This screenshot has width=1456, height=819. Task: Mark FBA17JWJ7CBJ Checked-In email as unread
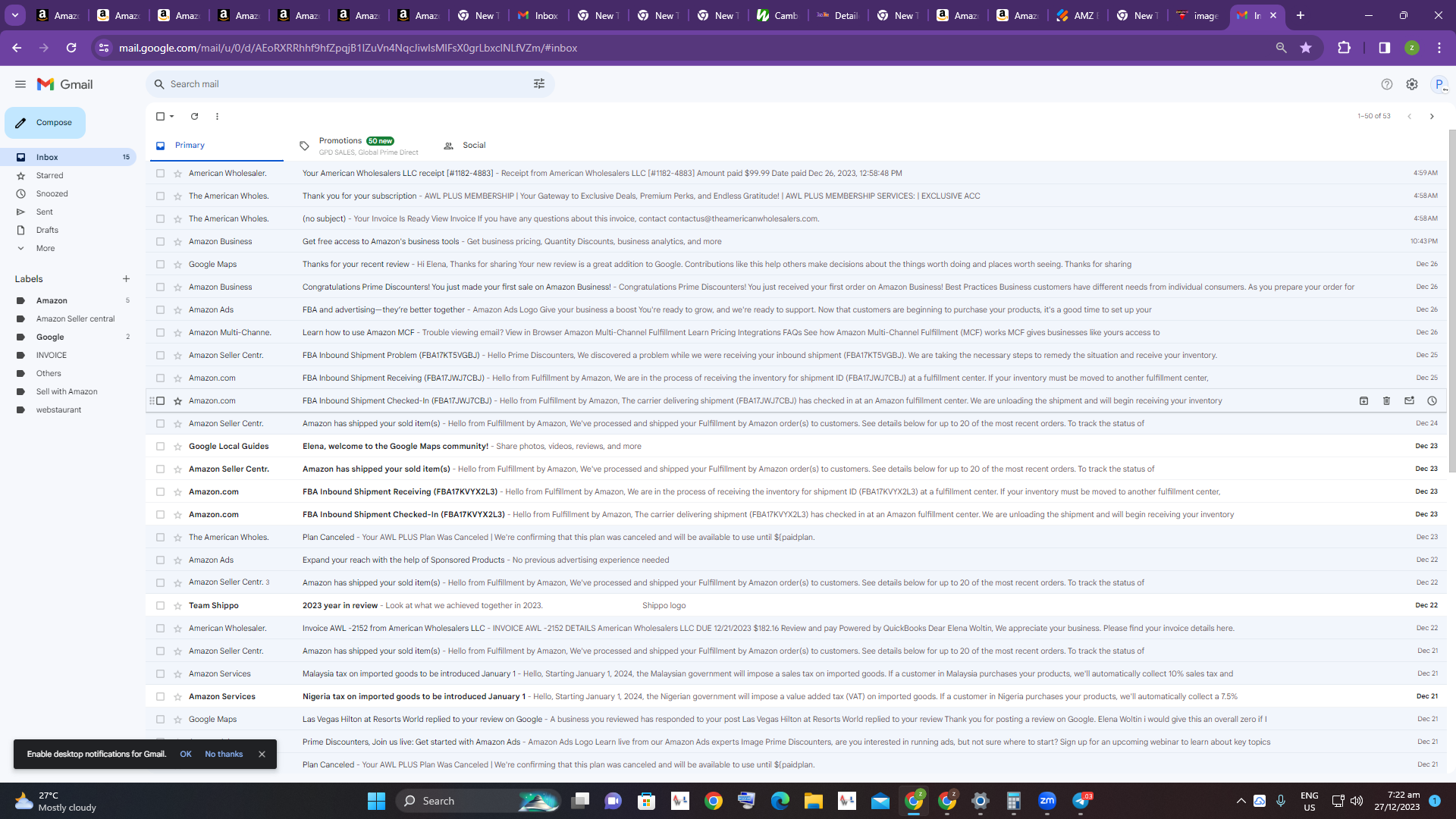(x=1409, y=400)
